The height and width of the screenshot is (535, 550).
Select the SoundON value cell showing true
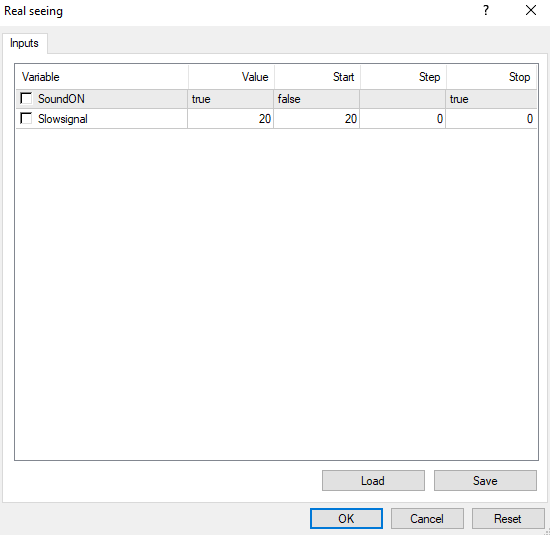pos(230,99)
